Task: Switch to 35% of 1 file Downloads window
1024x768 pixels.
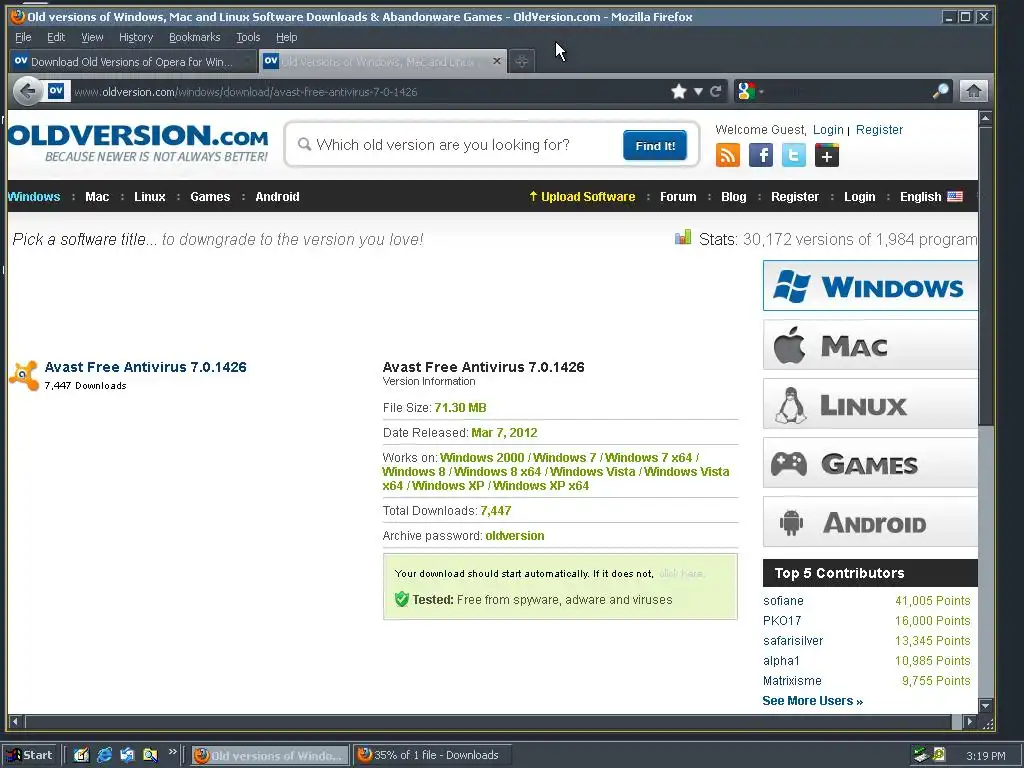Action: coord(432,755)
